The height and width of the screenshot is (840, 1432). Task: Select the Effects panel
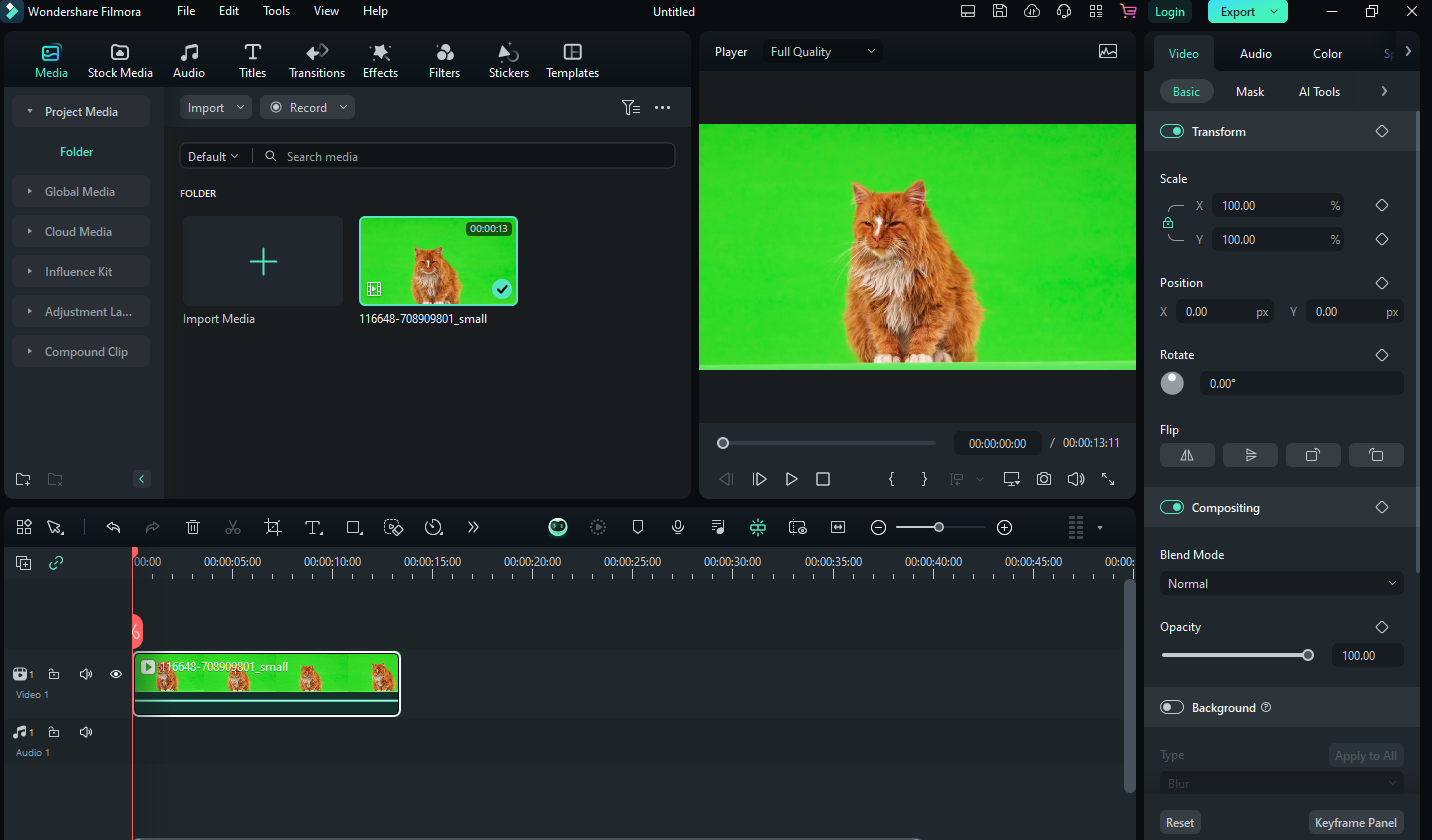(380, 59)
